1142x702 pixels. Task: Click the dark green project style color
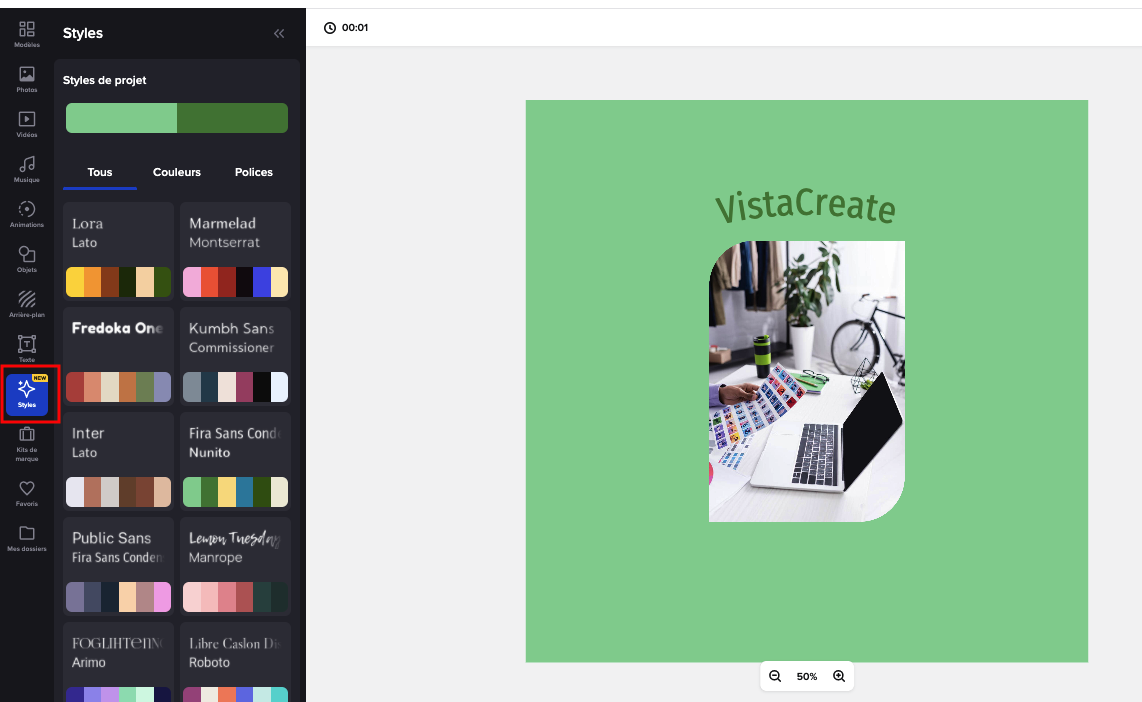[232, 118]
